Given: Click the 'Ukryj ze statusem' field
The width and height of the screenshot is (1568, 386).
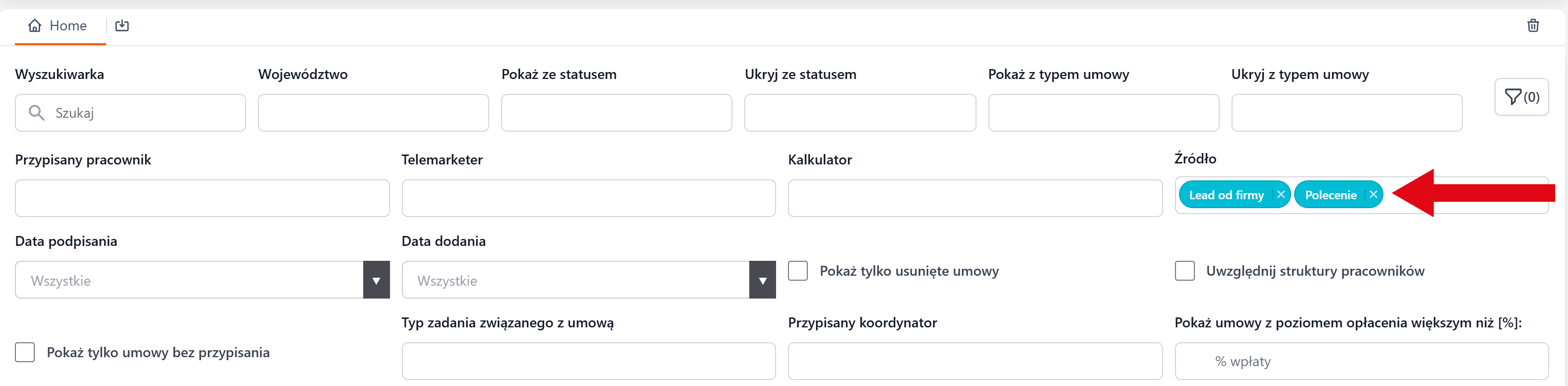Looking at the screenshot, I should (x=859, y=113).
